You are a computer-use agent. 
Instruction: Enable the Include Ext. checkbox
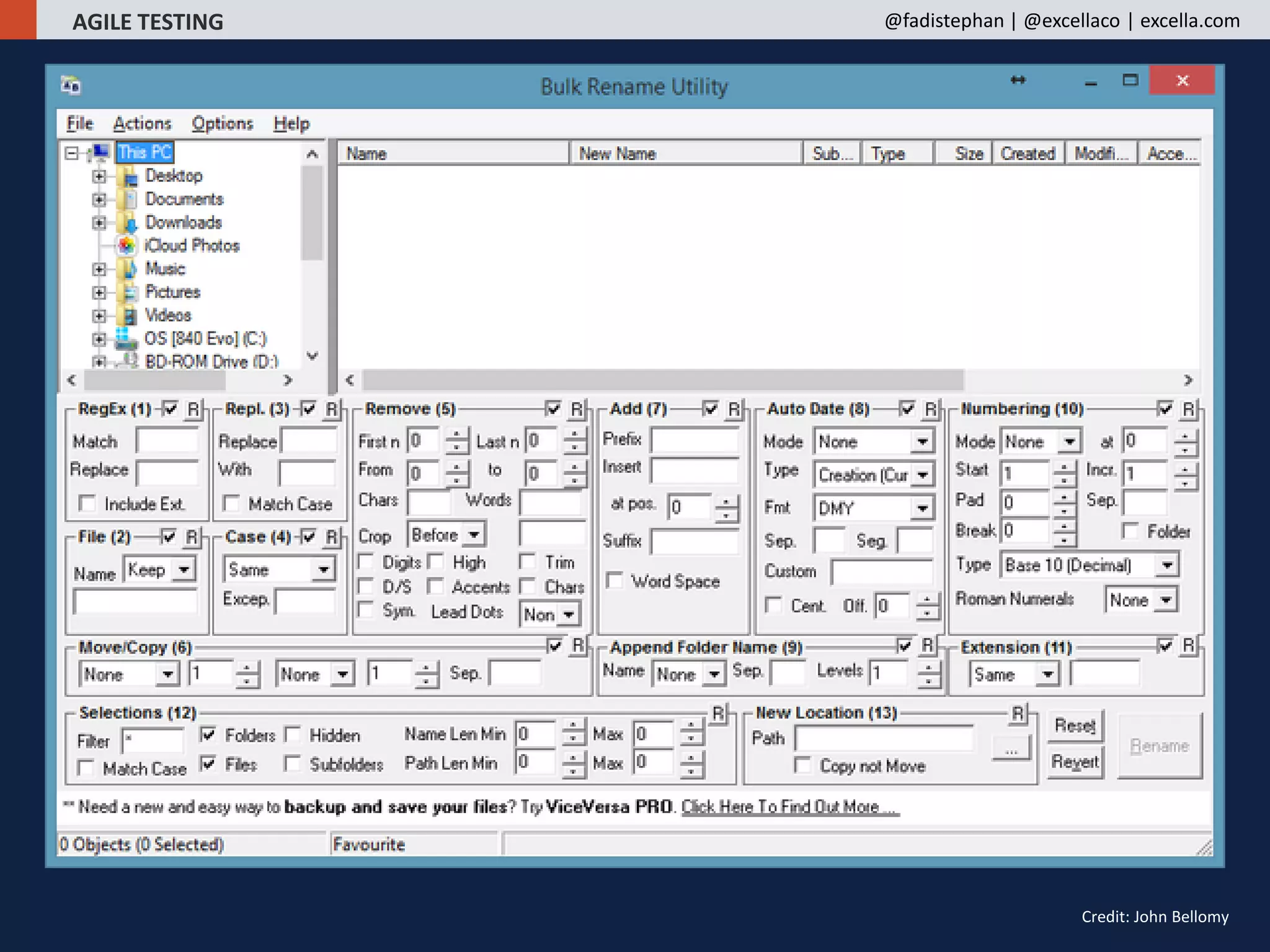(88, 504)
